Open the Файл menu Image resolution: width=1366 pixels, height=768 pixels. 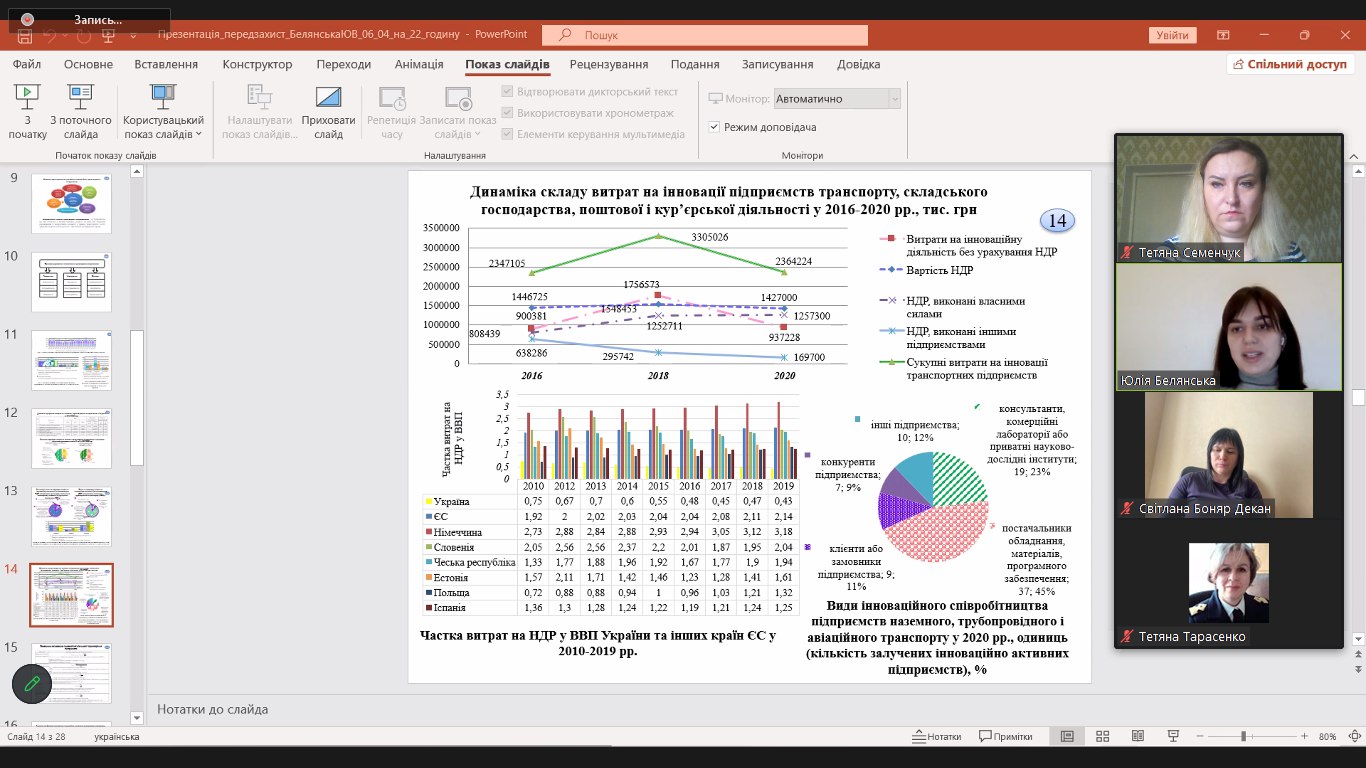[27, 64]
